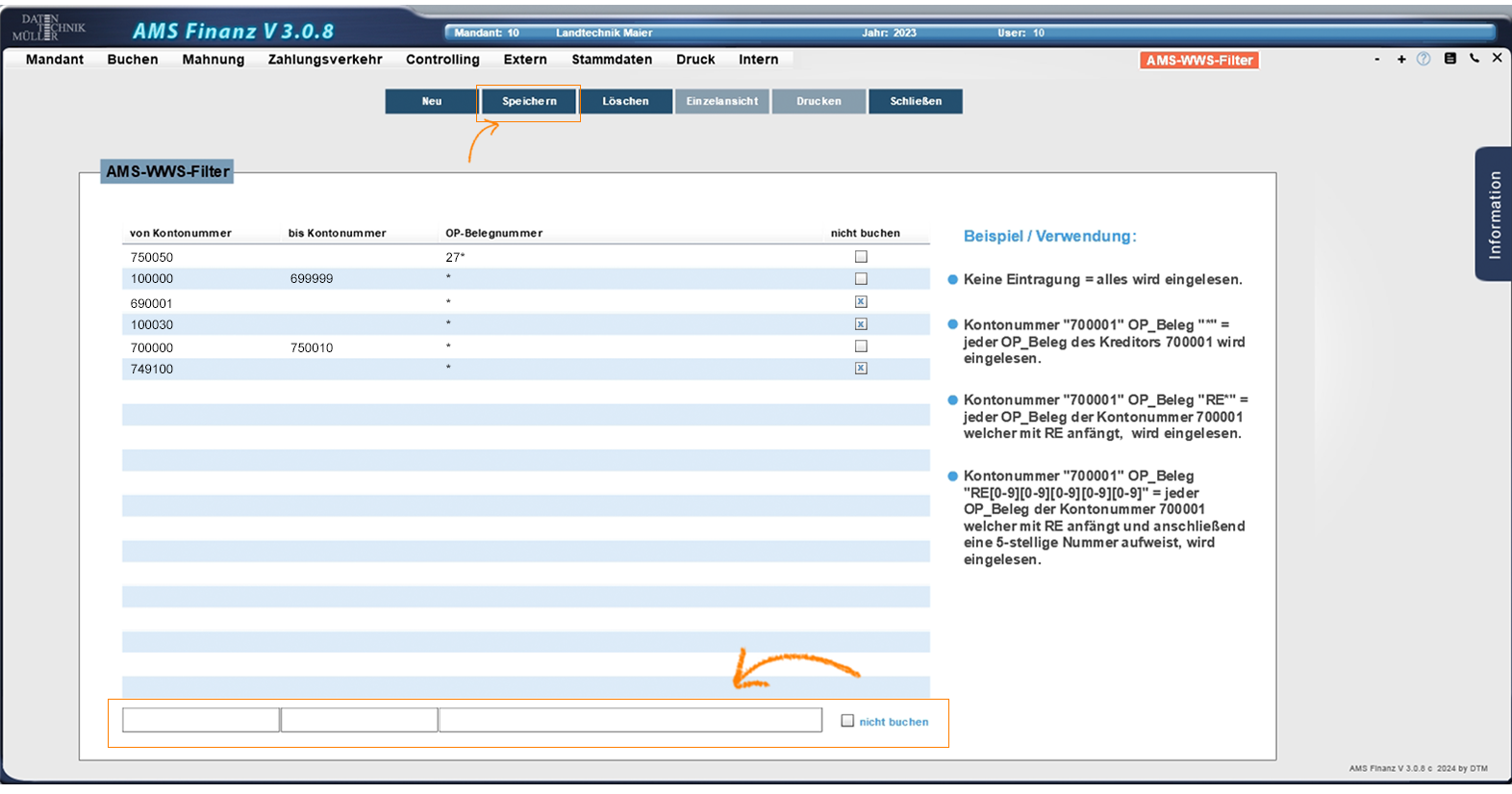Expand the Information side panel
1512x794 pixels.
[1494, 214]
